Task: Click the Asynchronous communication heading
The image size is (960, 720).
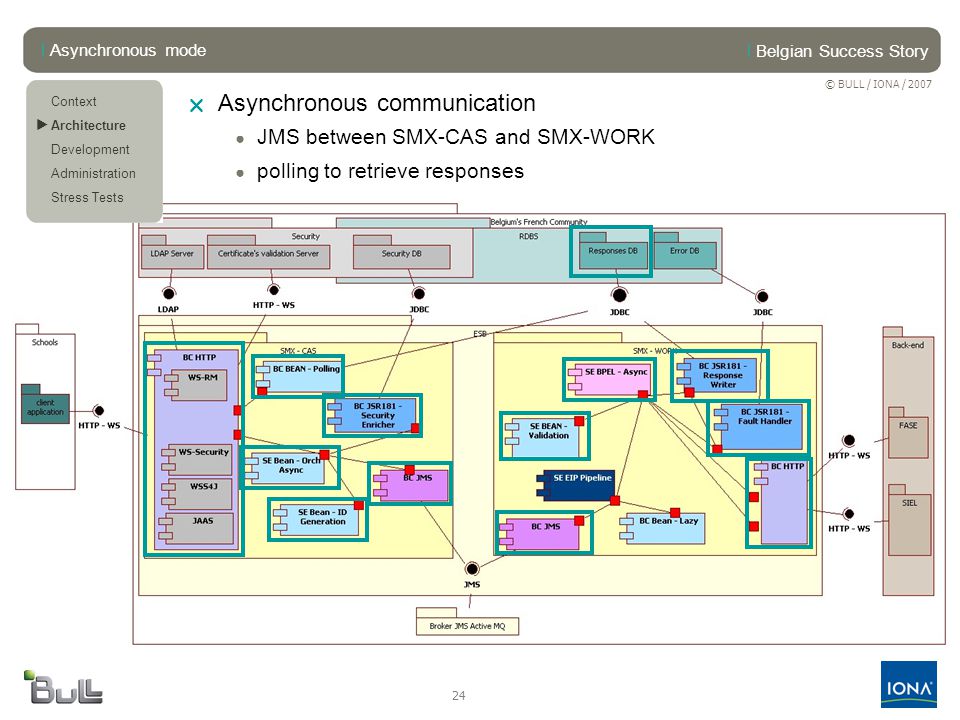Action: point(377,103)
